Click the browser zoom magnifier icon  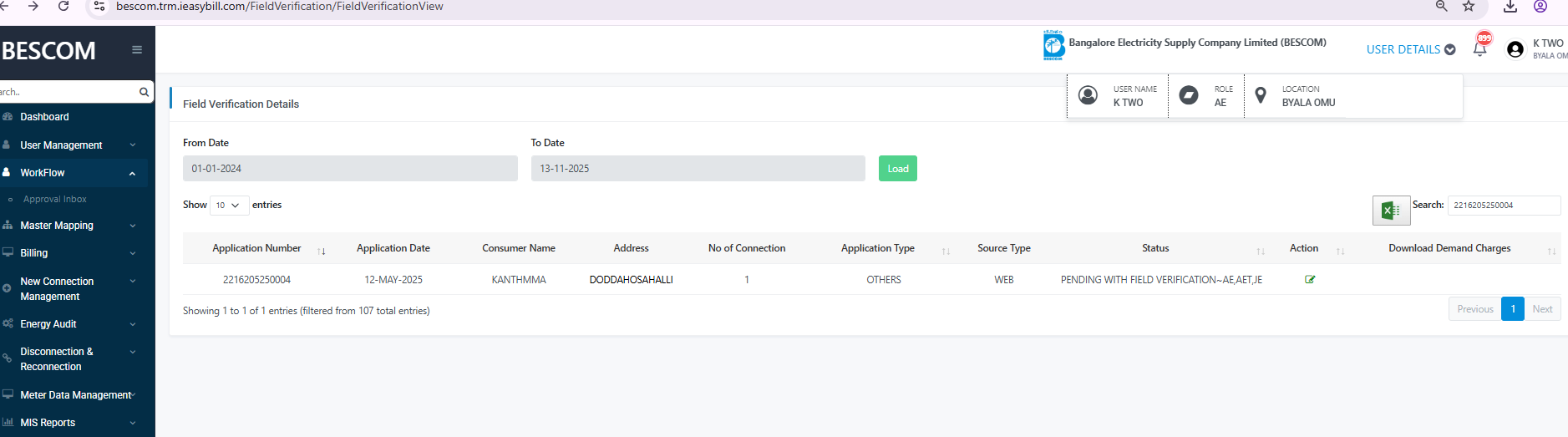(1441, 7)
